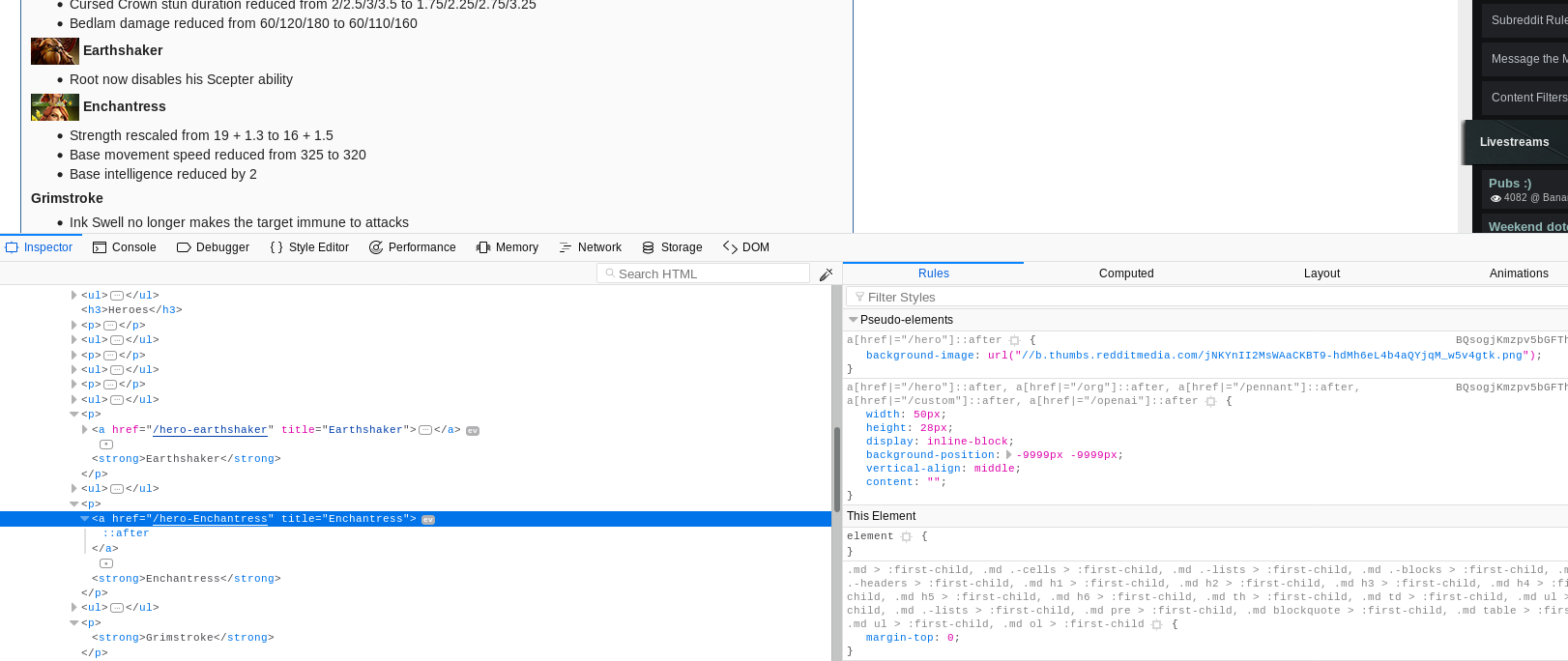Screen dimensions: 1568x661
Task: Edit the vertical-align value middle
Action: click(994, 469)
